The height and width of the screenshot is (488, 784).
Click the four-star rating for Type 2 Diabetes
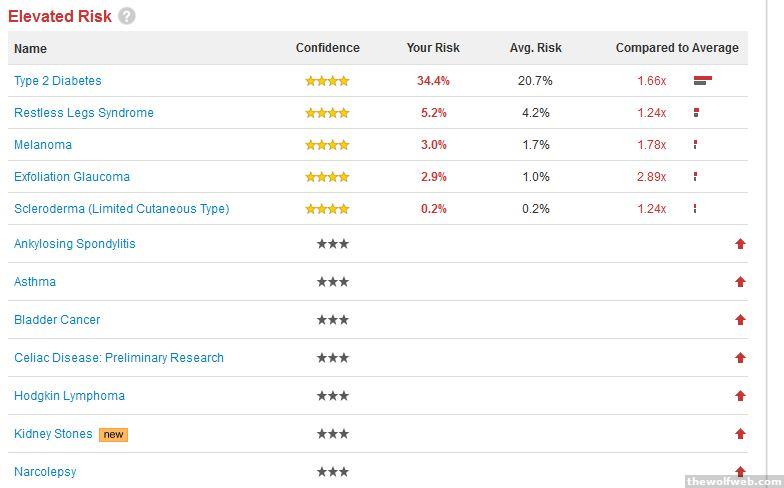[x=327, y=81]
